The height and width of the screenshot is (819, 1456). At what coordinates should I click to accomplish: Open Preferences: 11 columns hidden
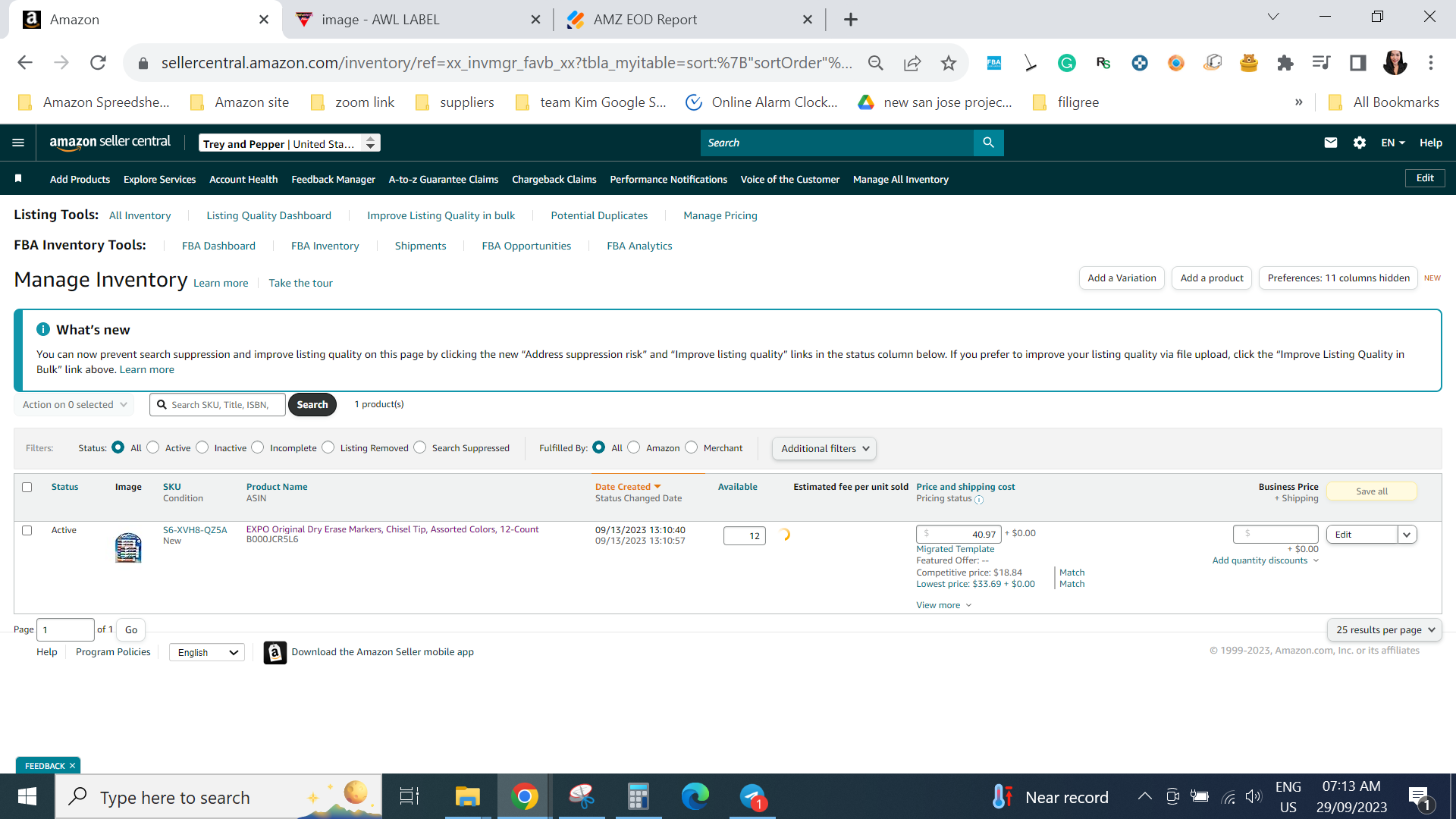click(1338, 278)
